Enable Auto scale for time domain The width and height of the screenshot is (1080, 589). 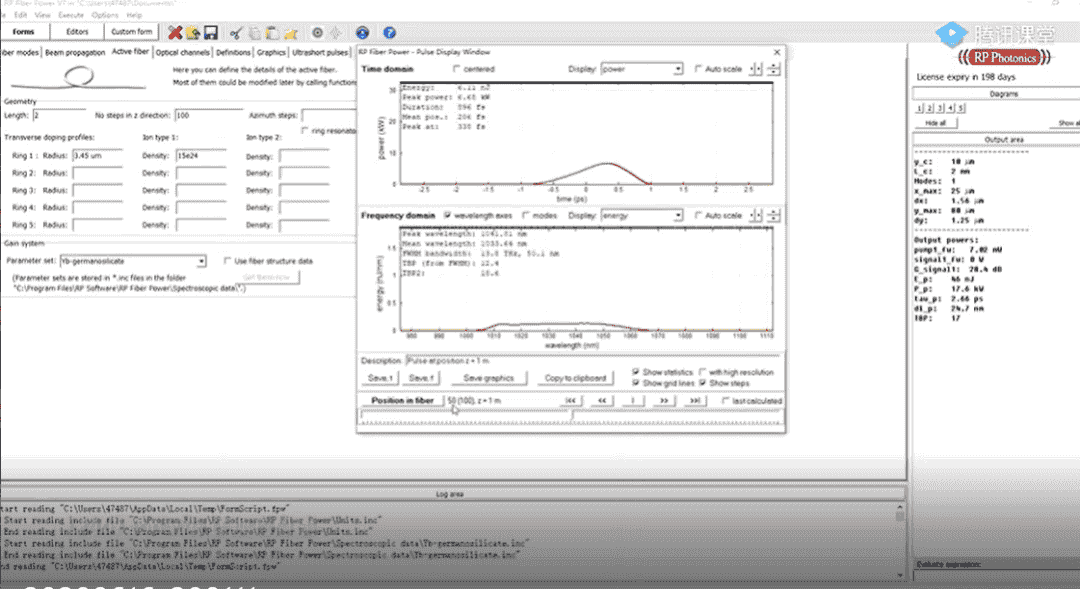point(698,69)
